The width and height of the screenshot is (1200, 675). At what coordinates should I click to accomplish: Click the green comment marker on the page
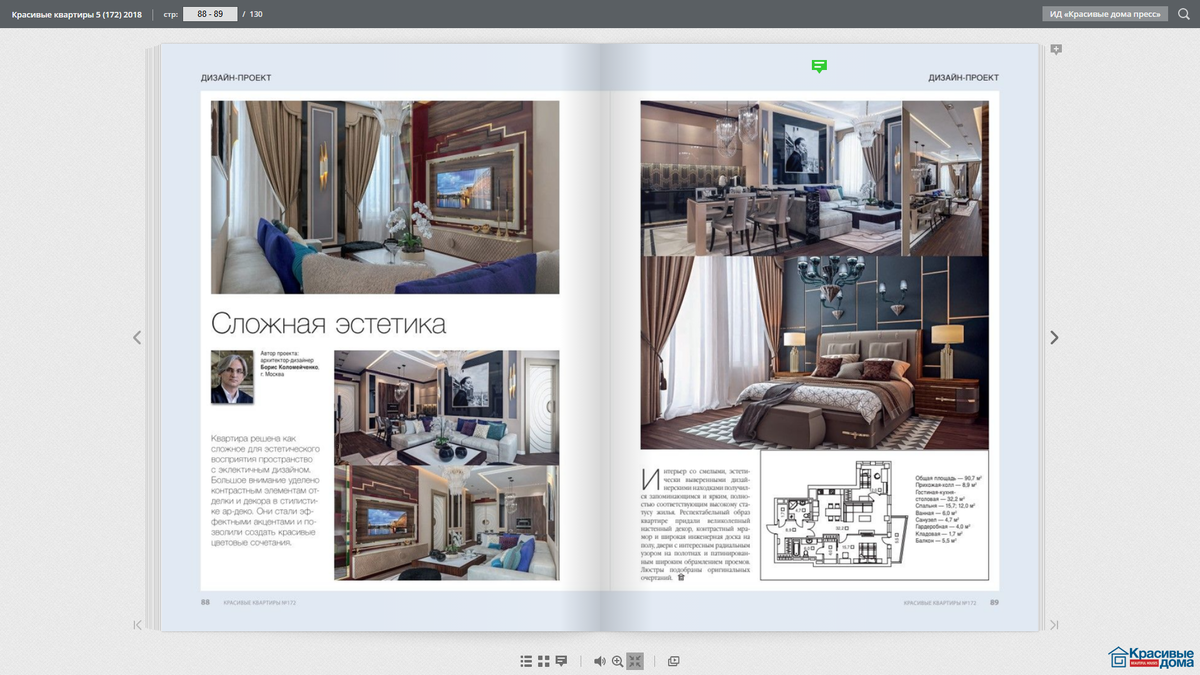click(x=819, y=66)
